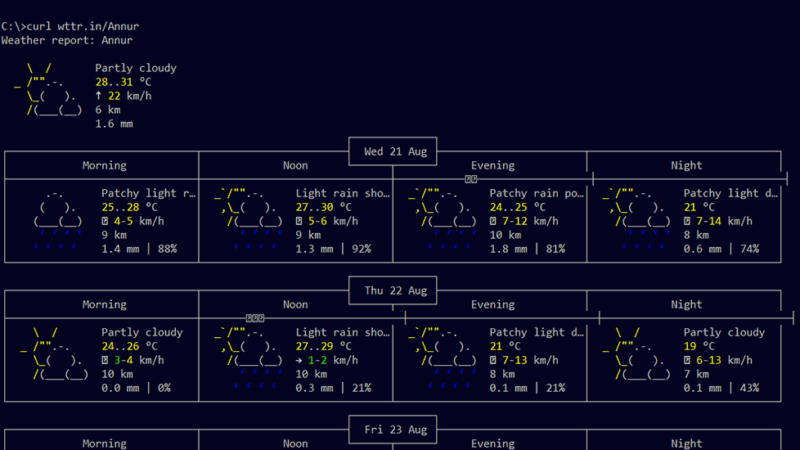
Task: Click current wind speed '22 km/h'
Action: 130,96
